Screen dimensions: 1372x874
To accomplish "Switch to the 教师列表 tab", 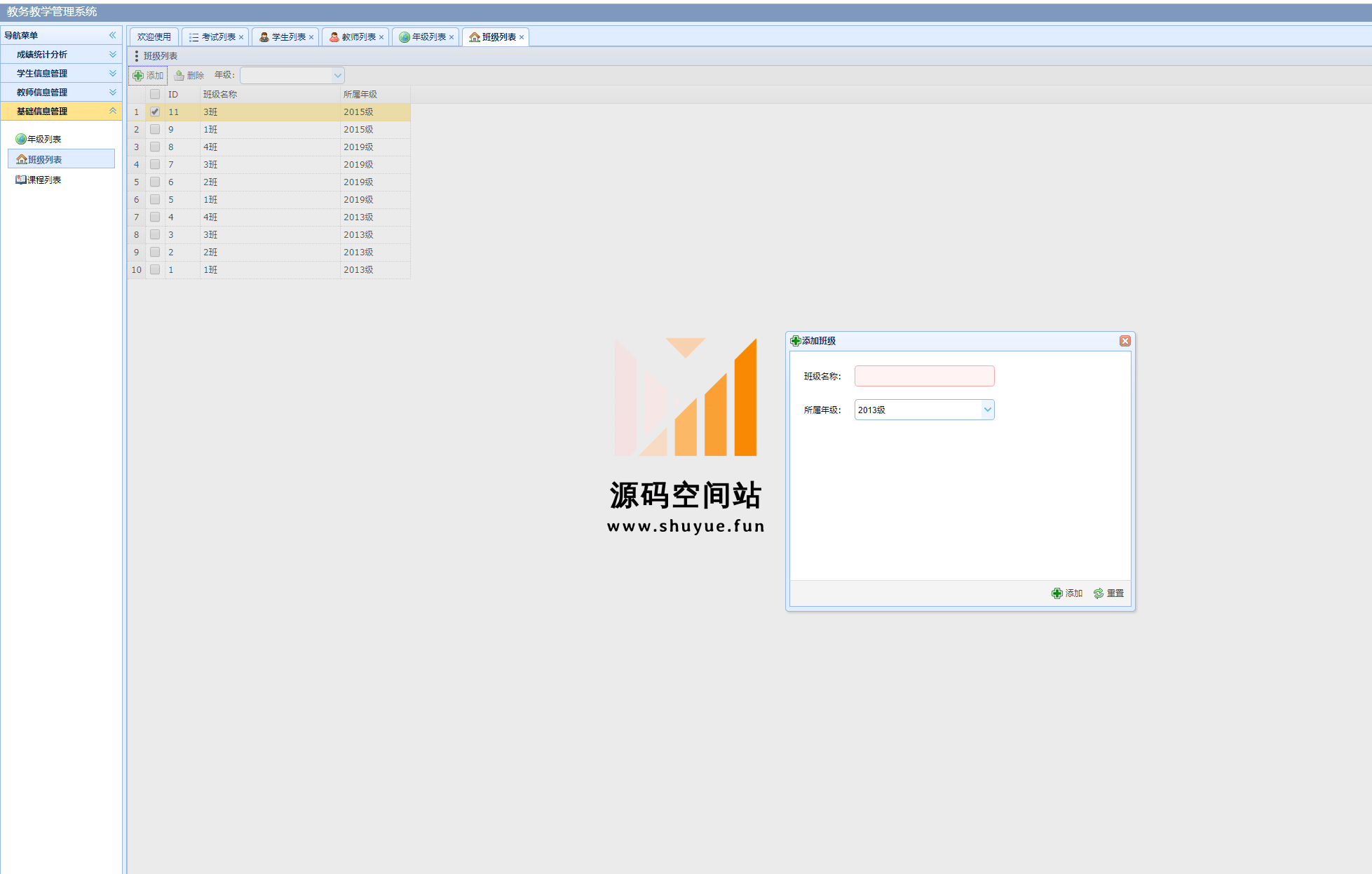I will (x=357, y=37).
